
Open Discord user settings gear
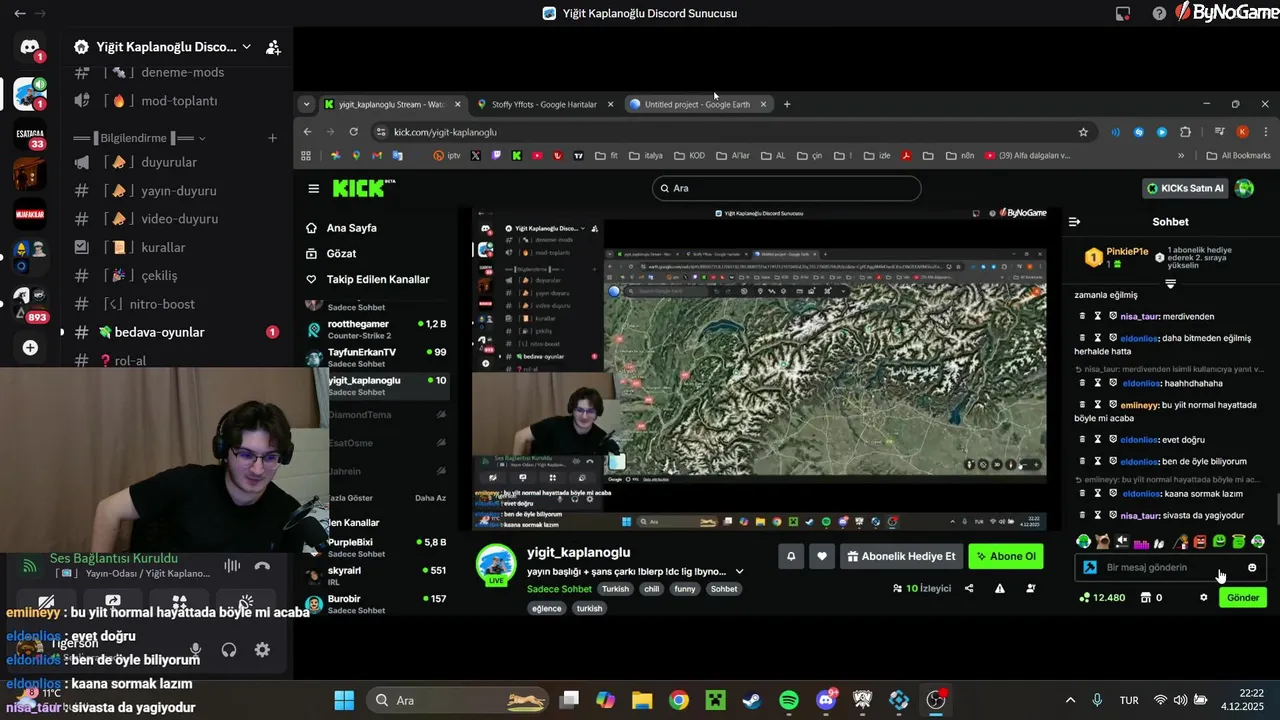tap(262, 650)
